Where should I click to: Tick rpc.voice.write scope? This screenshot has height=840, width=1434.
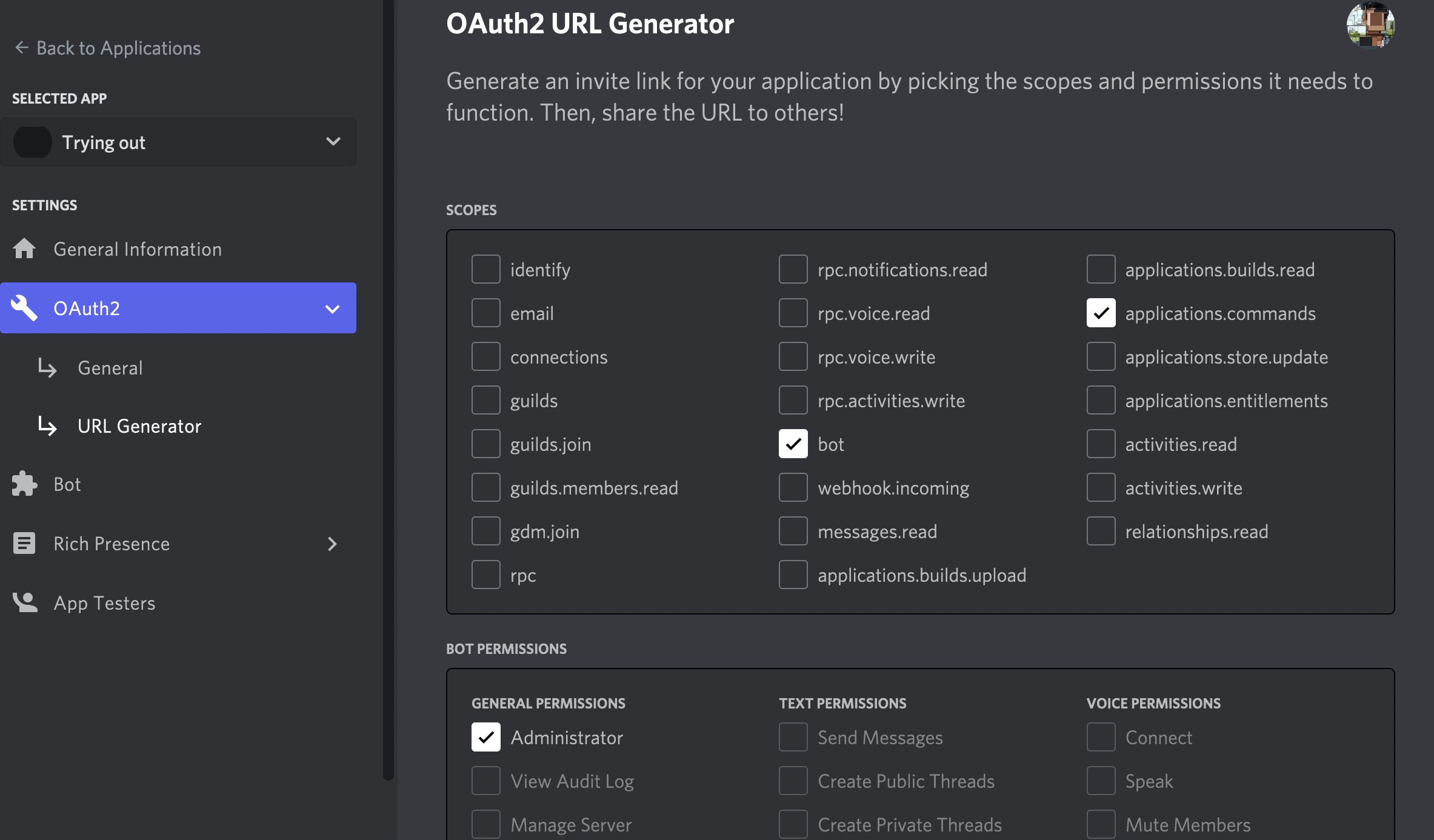[x=793, y=356]
